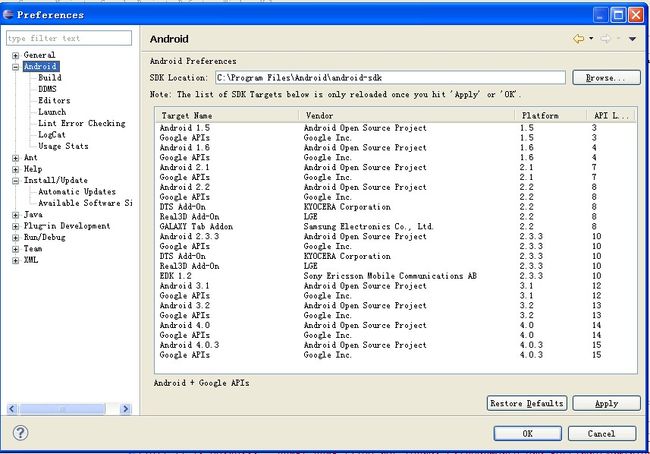
Task: Select the Java tree item label
Action: [33, 214]
